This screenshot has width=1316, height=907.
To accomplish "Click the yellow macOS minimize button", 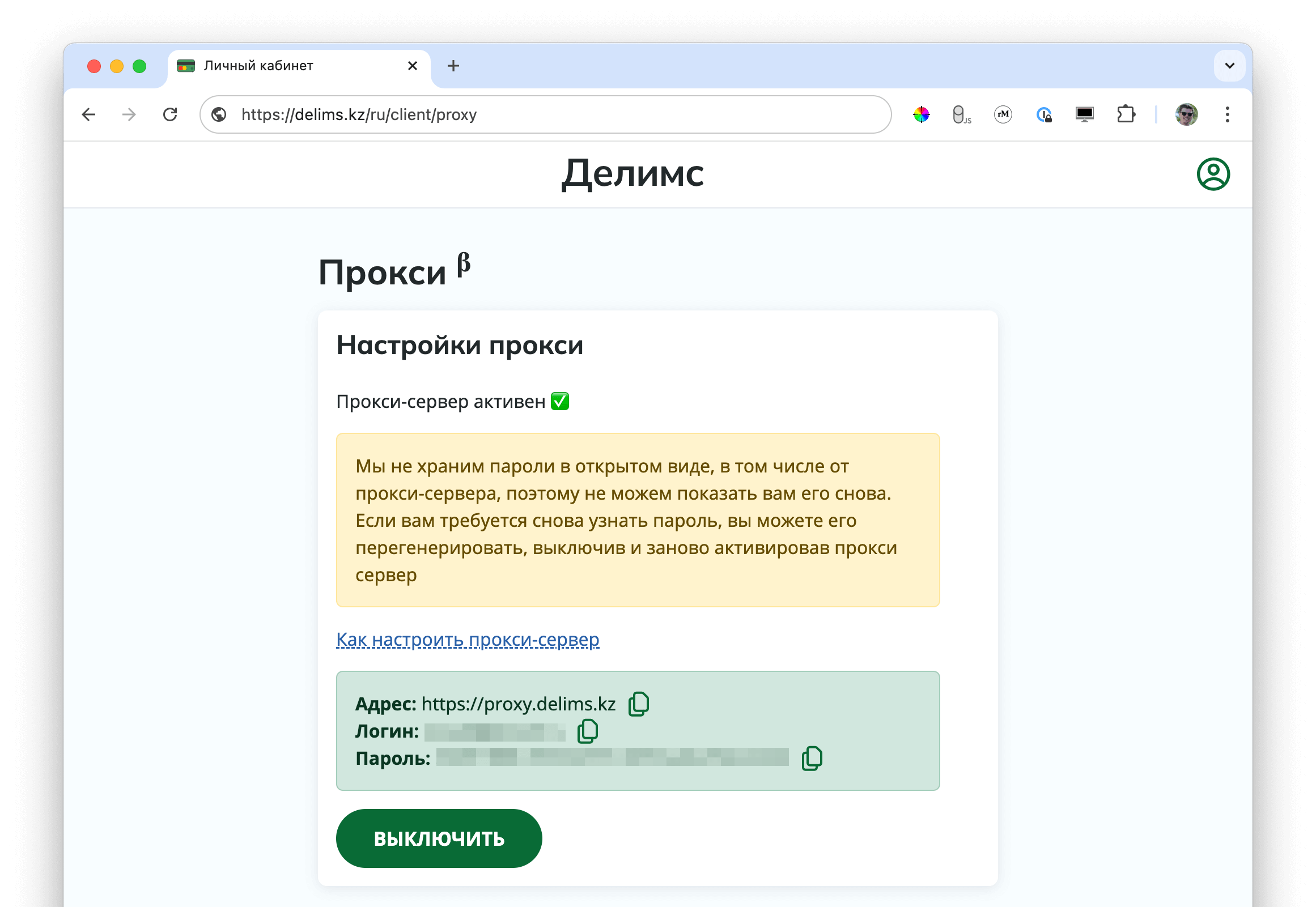I will 117,66.
